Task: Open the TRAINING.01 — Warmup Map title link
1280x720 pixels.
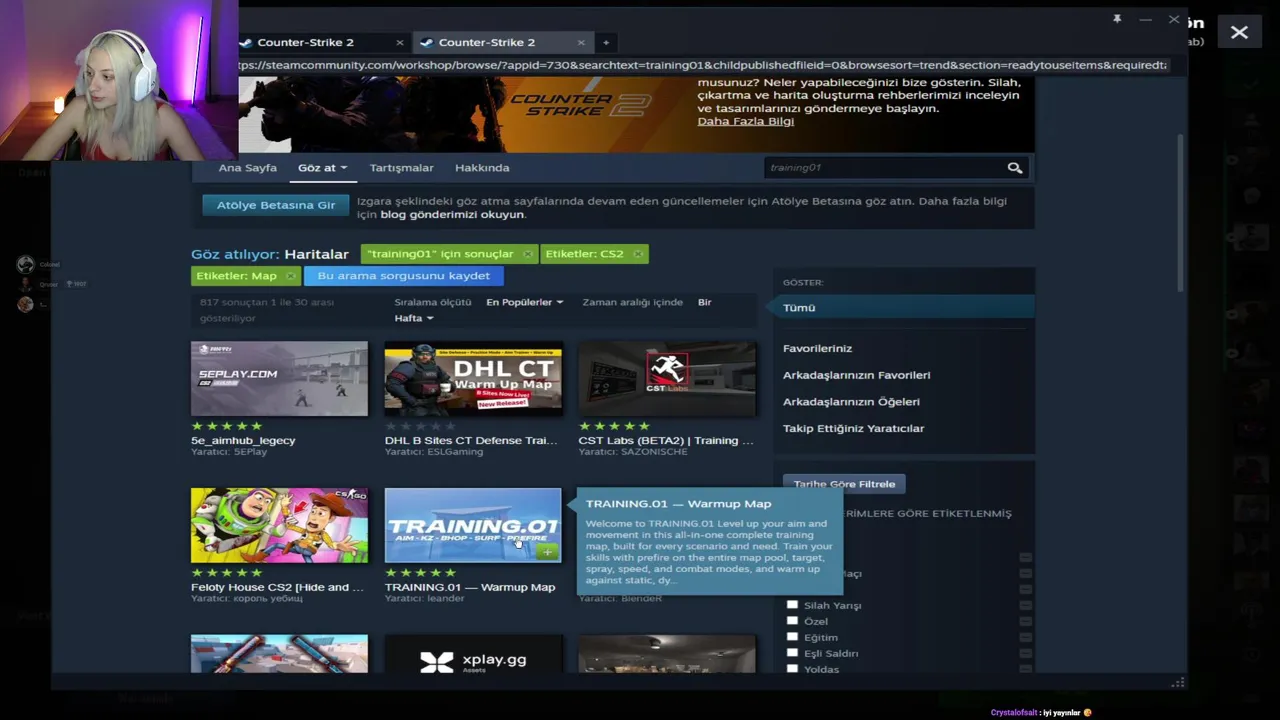Action: 470,587
